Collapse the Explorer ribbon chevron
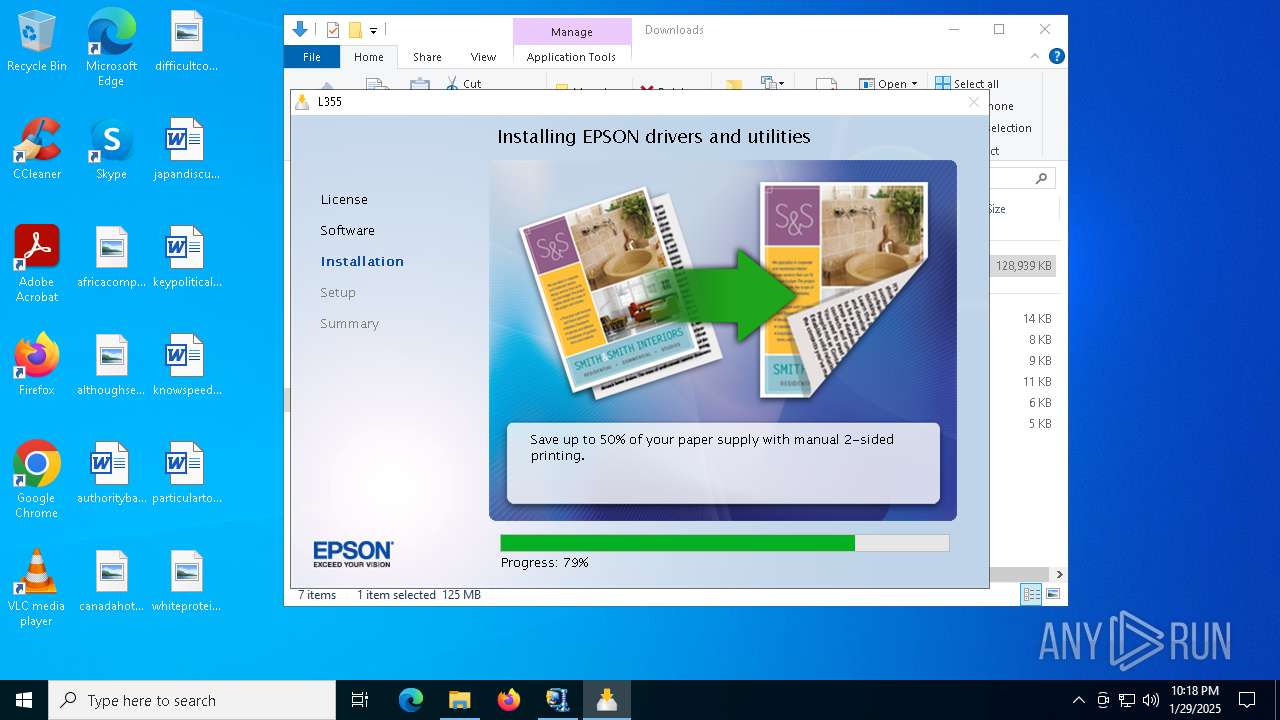1280x720 pixels. [x=1035, y=57]
